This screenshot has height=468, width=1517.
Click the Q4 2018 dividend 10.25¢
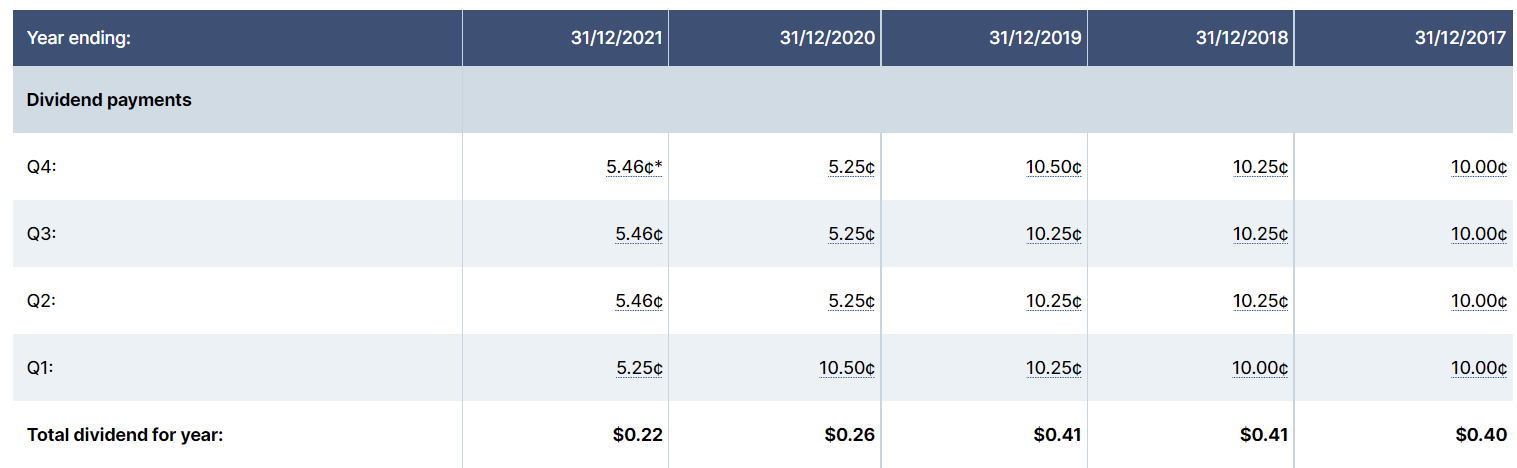(1260, 168)
